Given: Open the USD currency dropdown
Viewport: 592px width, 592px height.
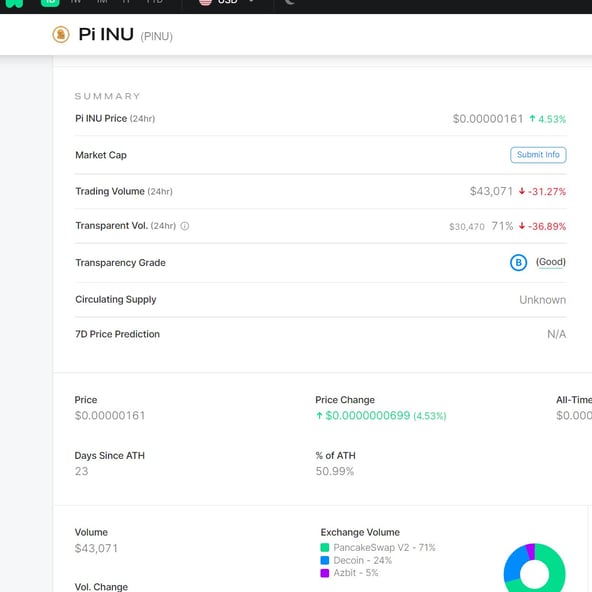Looking at the screenshot, I should [227, 2].
